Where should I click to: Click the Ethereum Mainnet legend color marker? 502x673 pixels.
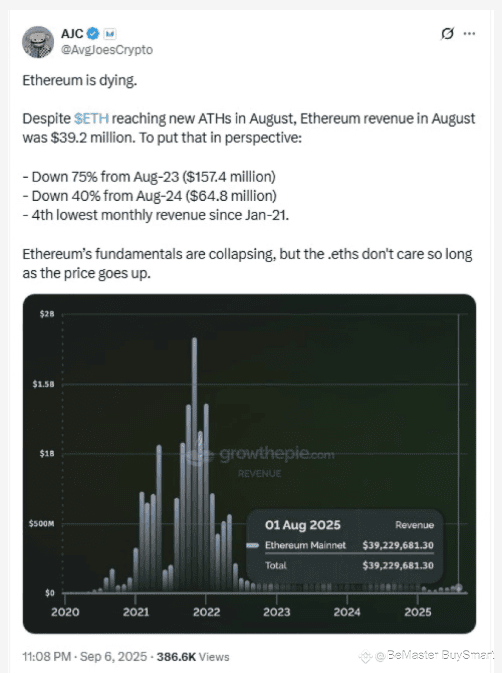coord(253,545)
